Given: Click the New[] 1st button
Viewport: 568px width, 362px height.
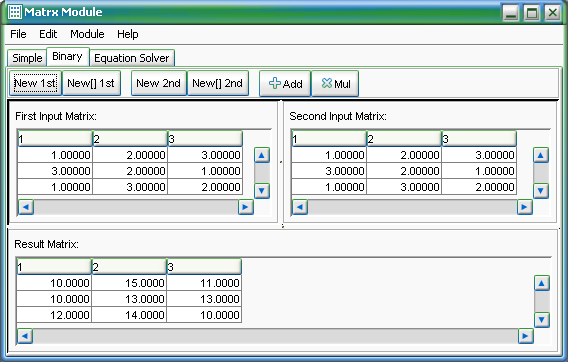Looking at the screenshot, I should pos(91,83).
